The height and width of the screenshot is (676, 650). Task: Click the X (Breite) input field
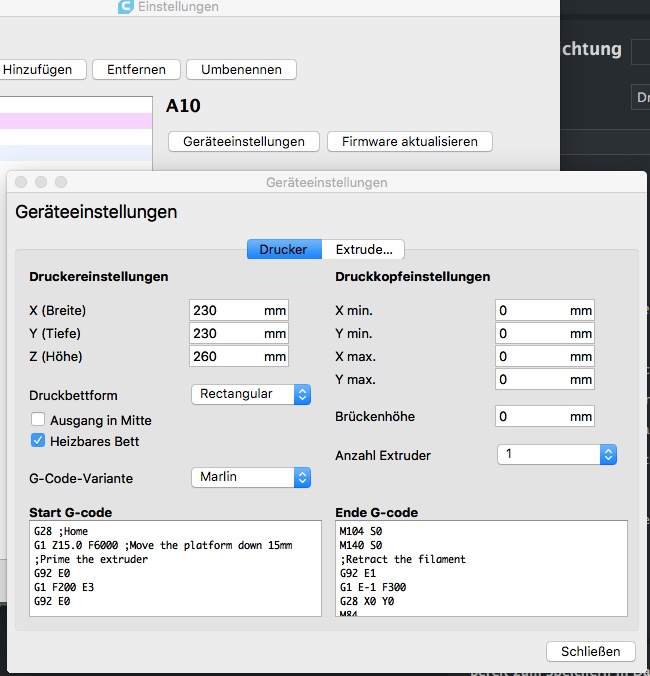tap(225, 311)
